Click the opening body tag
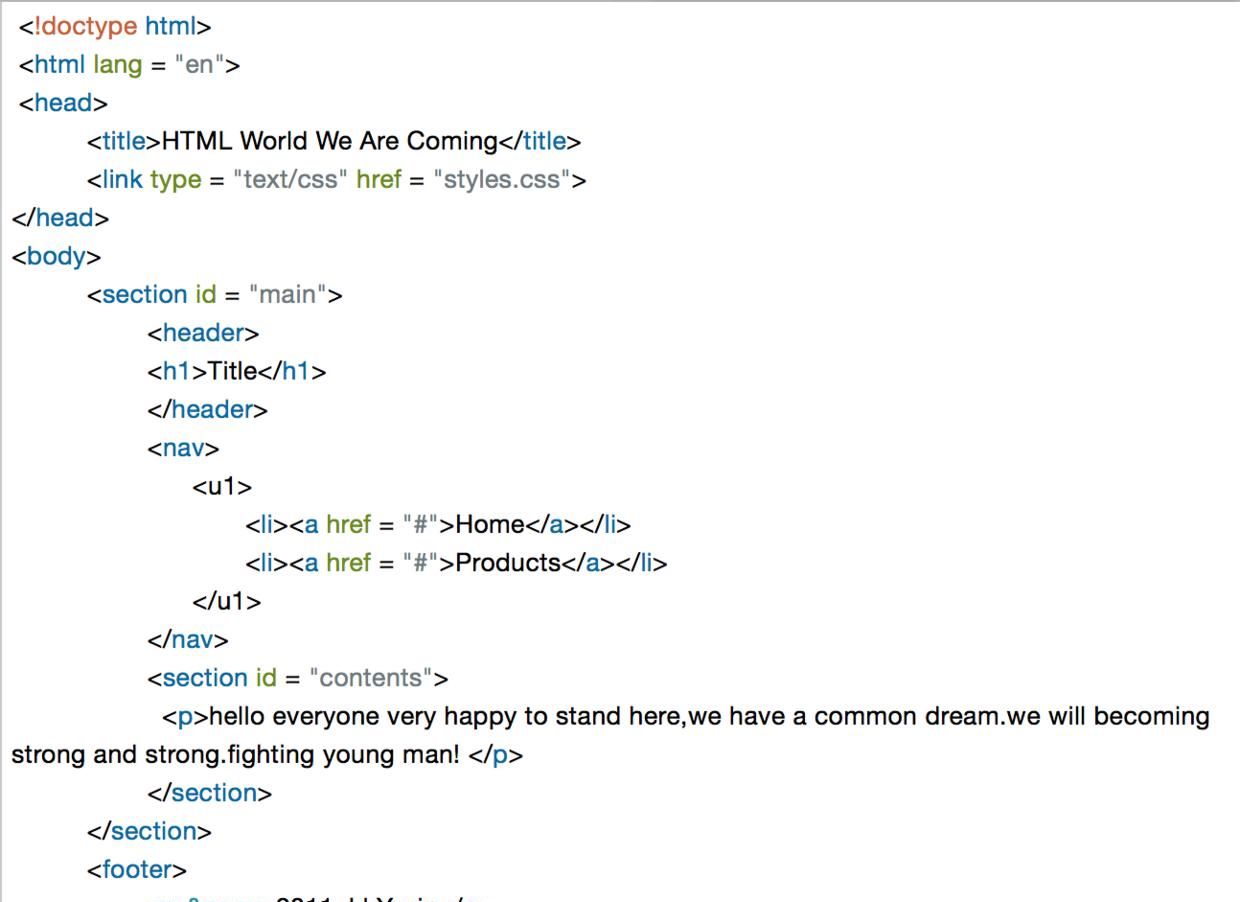The width and height of the screenshot is (1240, 902). [x=56, y=256]
